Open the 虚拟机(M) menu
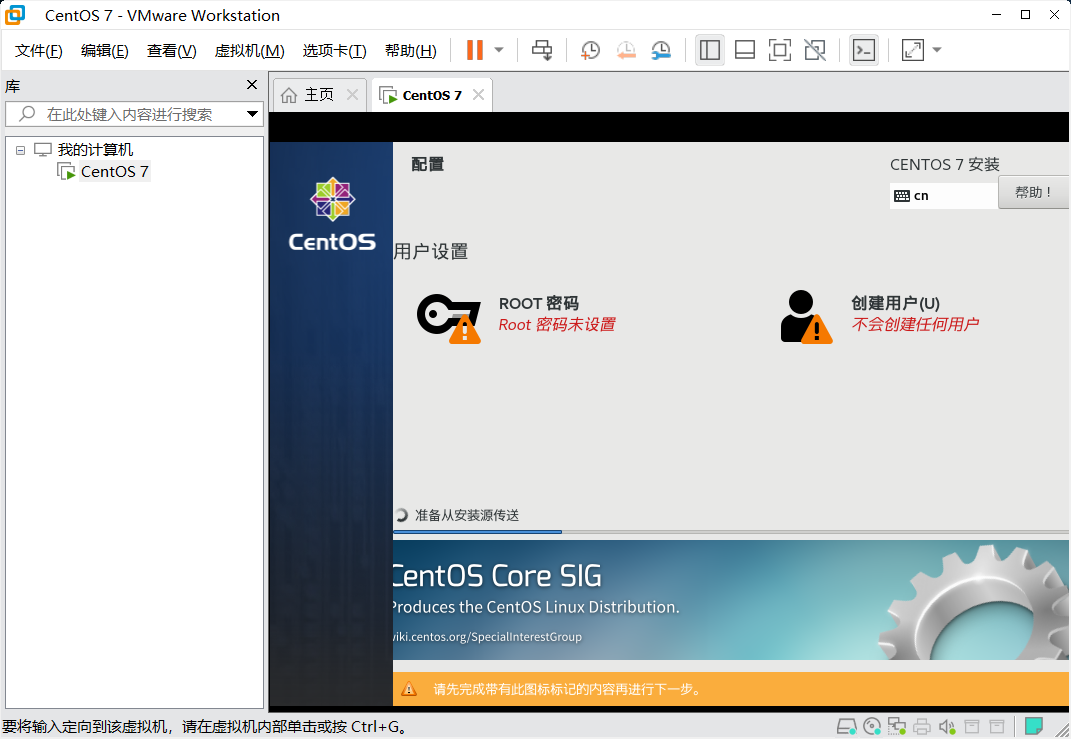The height and width of the screenshot is (739, 1071). (x=249, y=51)
